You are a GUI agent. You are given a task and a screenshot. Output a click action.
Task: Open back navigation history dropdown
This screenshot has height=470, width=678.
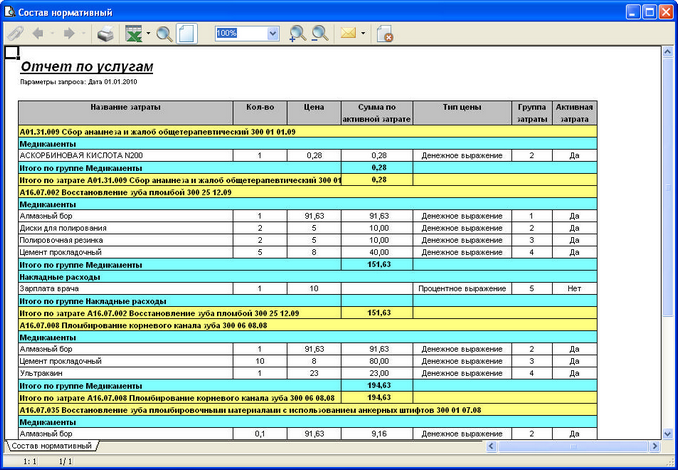tap(52, 33)
